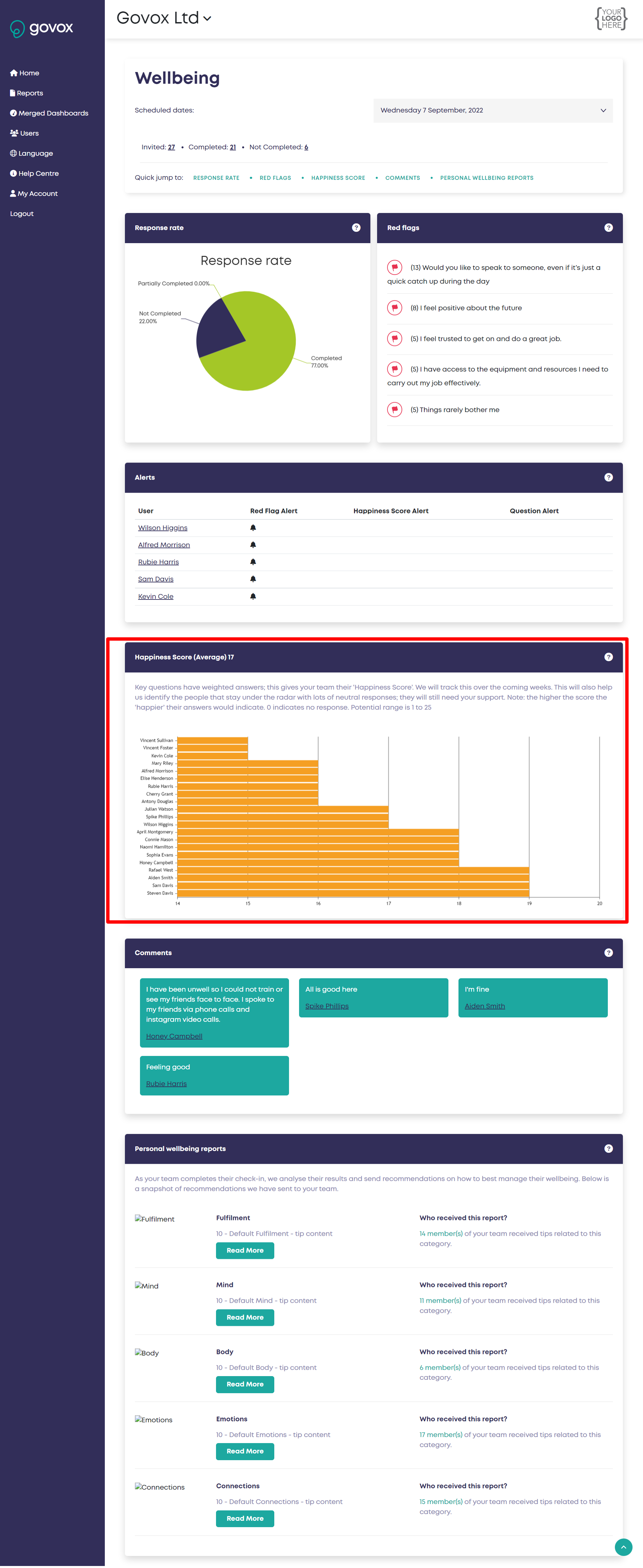This screenshot has height=1568, width=643.
Task: Open the 6 member(s) Body link
Action: (440, 1368)
